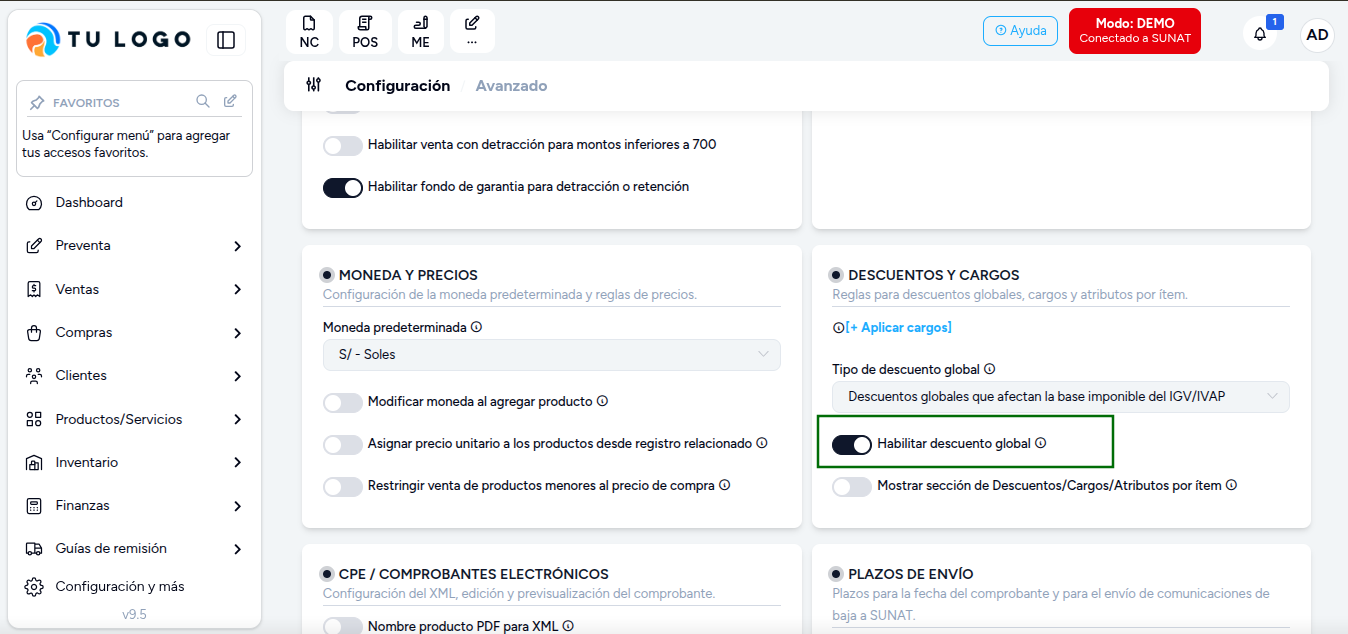The width and height of the screenshot is (1348, 634).
Task: Expand Inventario menu in sidebar
Action: tap(135, 462)
